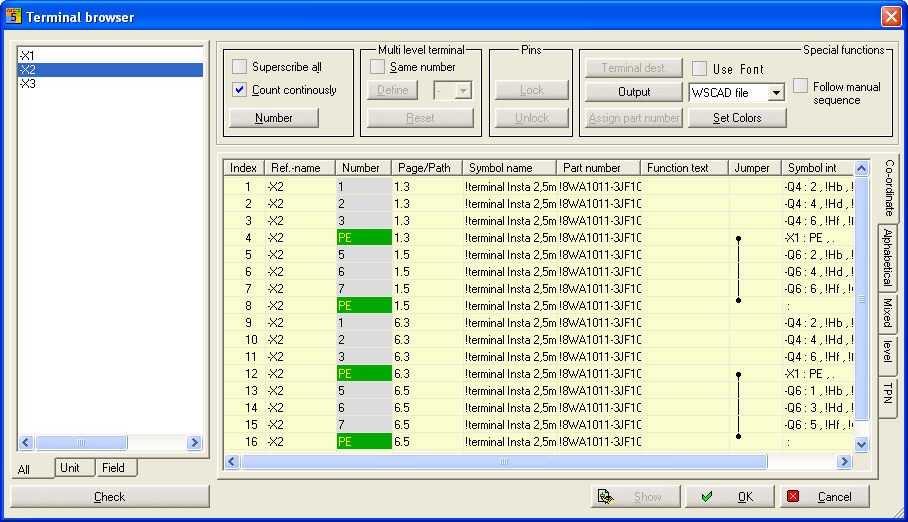The width and height of the screenshot is (908, 522).
Task: Click the strip list right scroll arrow
Action: [x=195, y=443]
